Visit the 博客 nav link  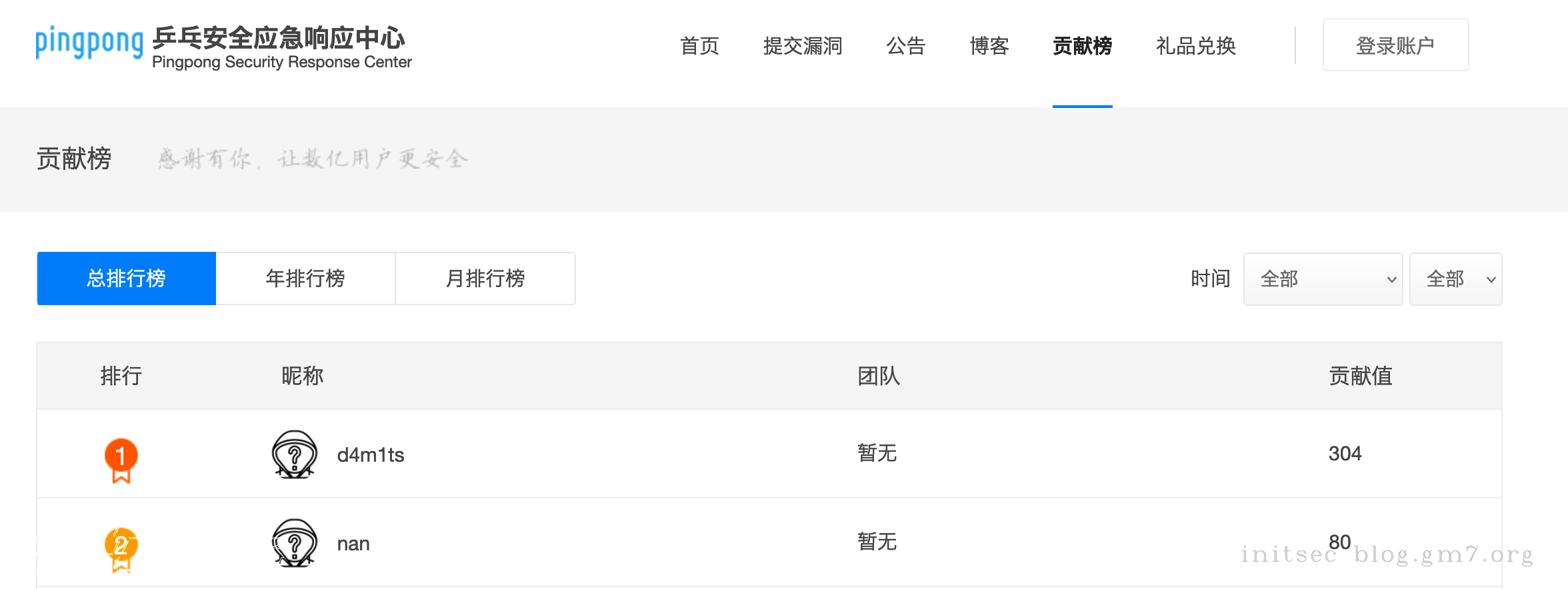(989, 46)
